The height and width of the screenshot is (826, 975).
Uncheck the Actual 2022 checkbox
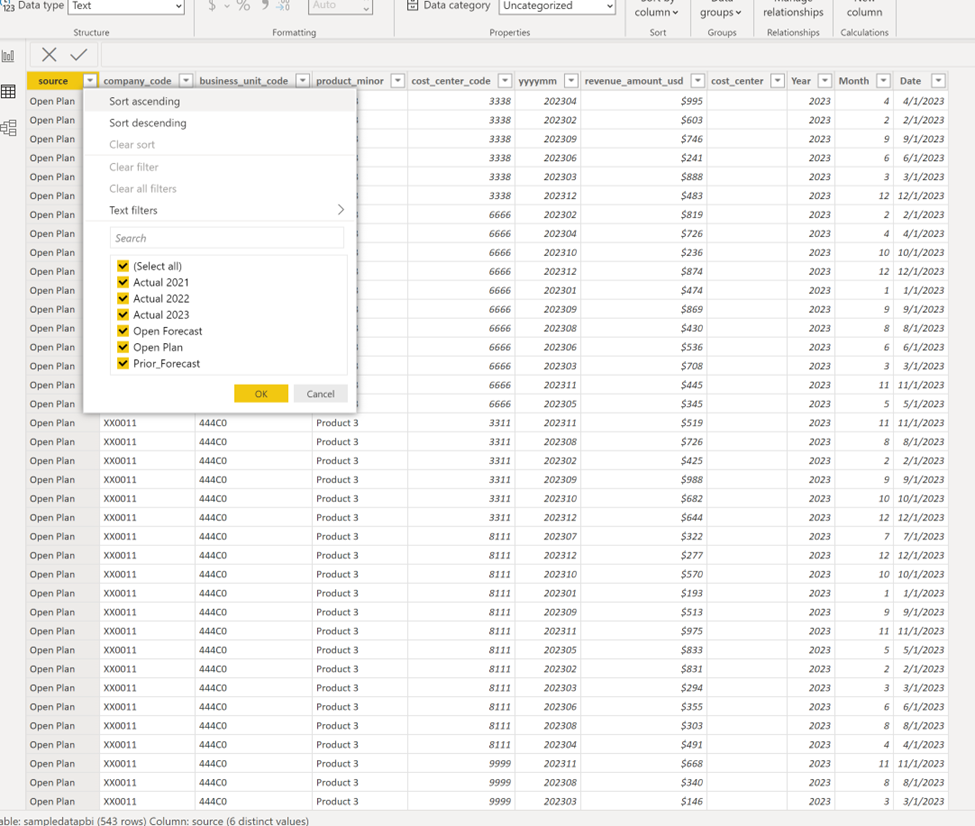click(122, 299)
